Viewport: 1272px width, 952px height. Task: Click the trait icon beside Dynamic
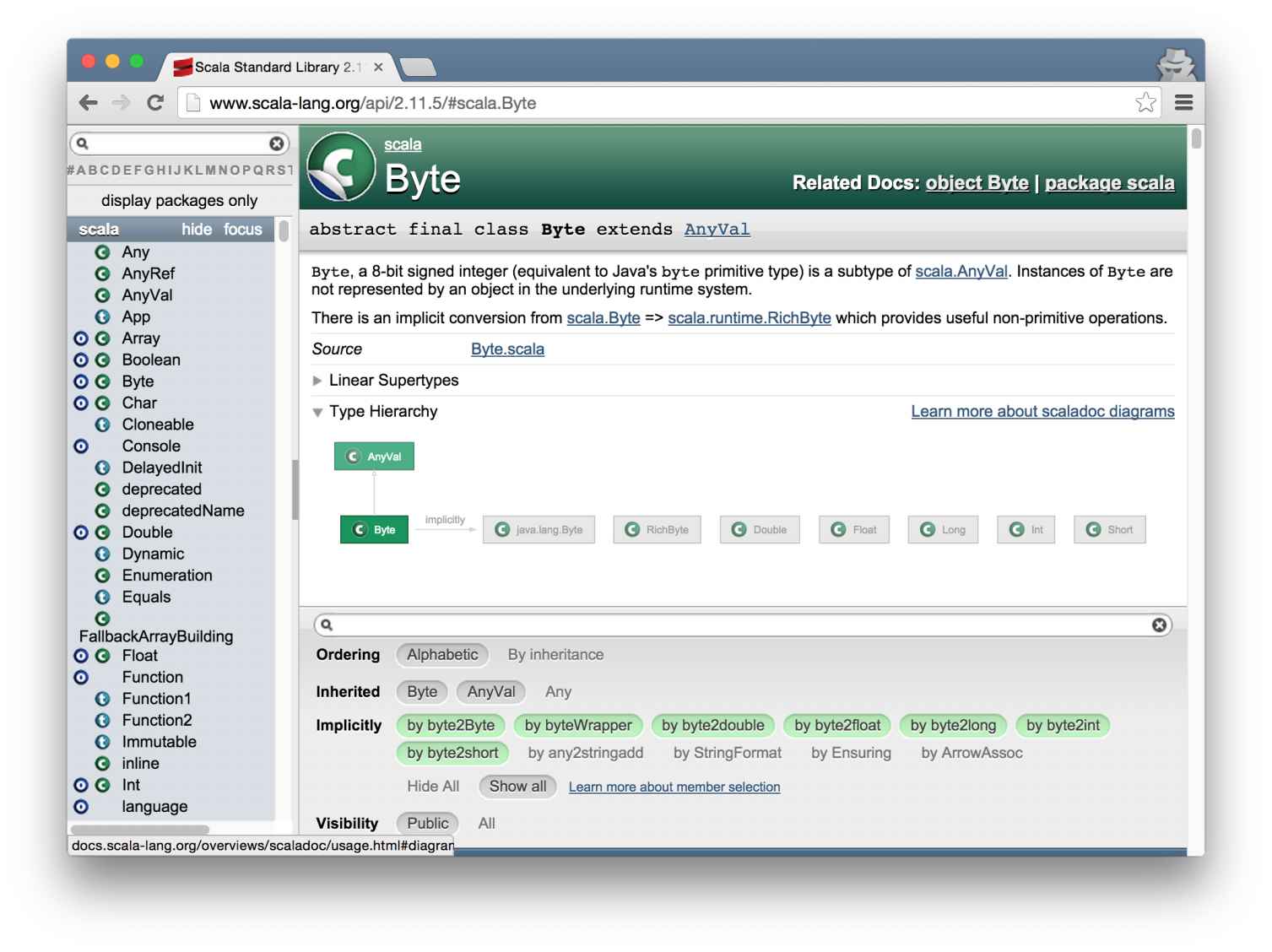click(x=103, y=554)
